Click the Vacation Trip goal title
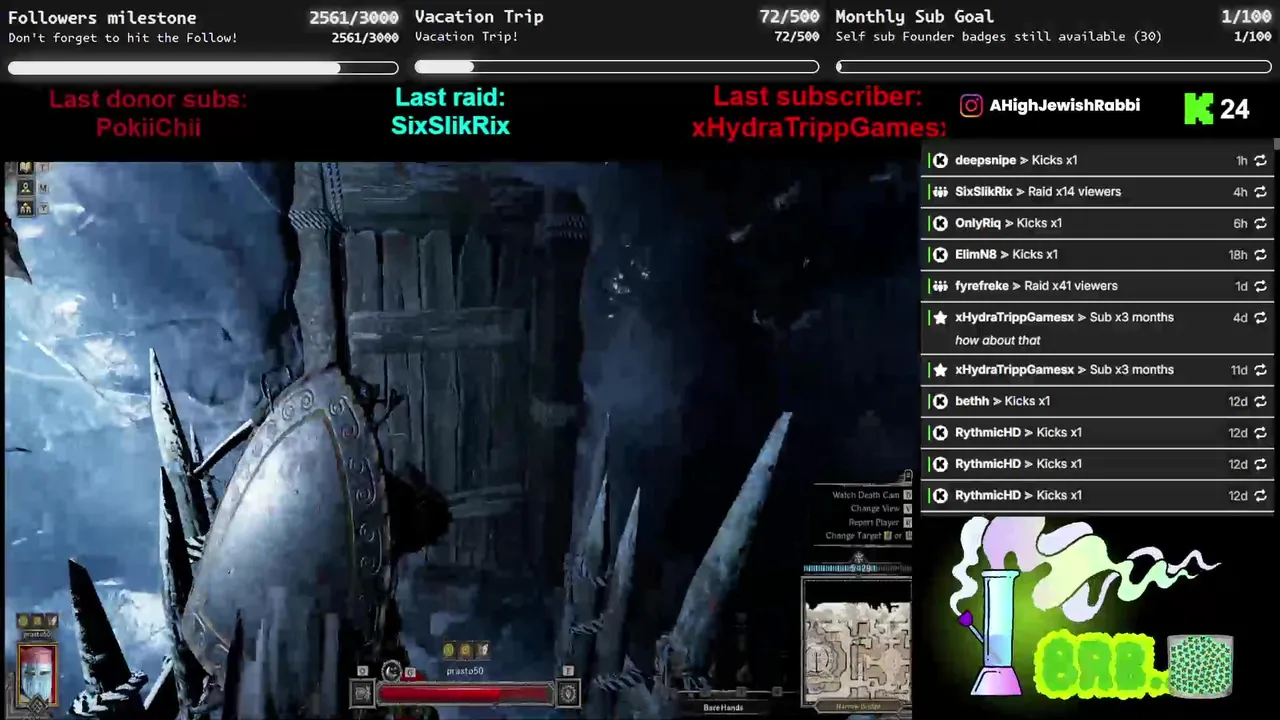 [479, 17]
